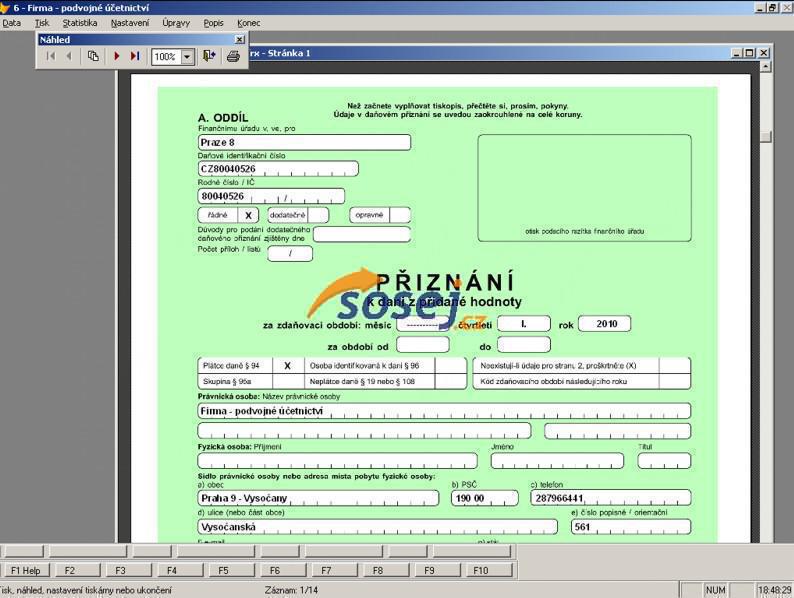Toggle Skupina § 95a checkbox

tap(288, 381)
